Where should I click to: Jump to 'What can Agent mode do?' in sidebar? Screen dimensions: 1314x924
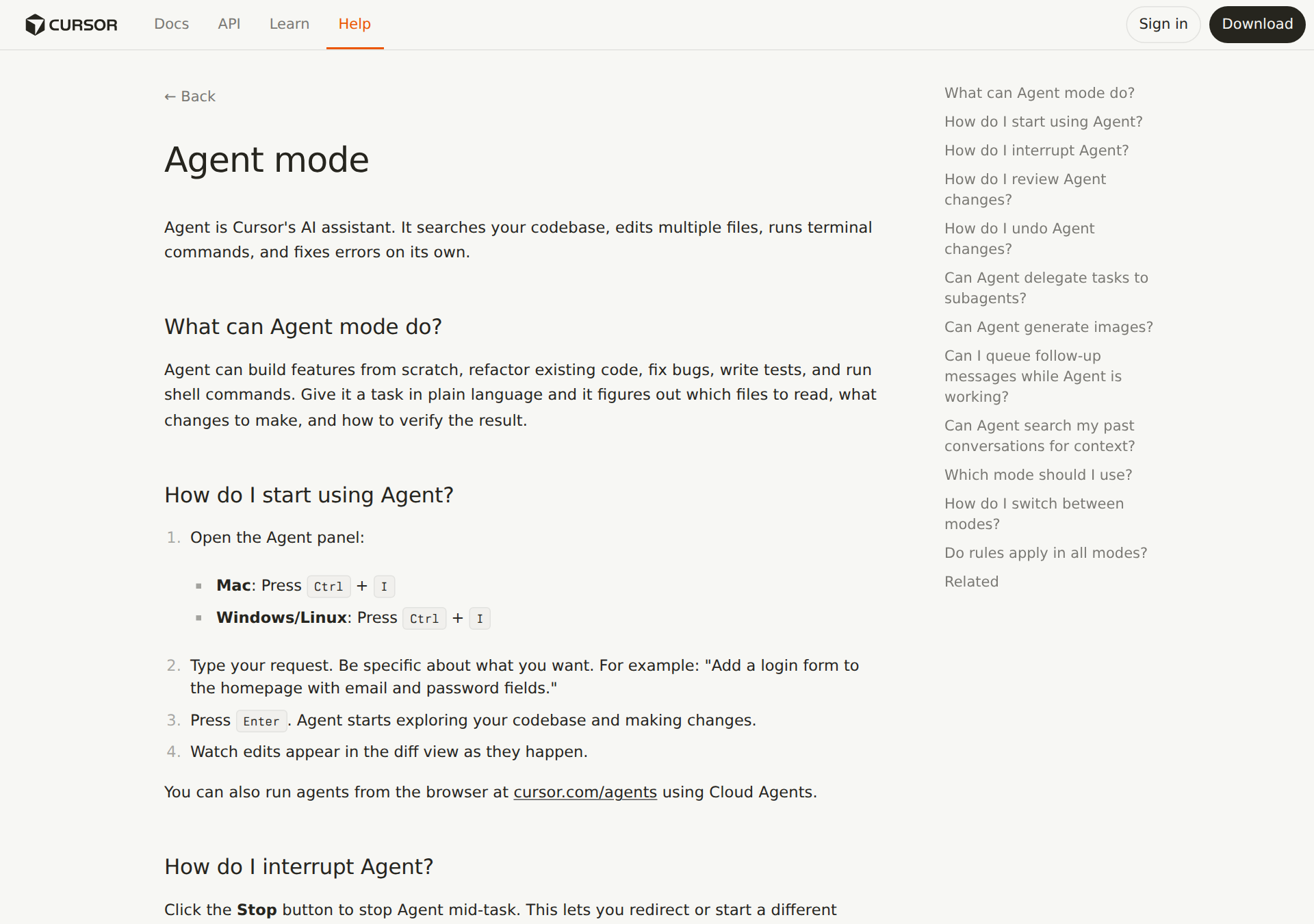pos(1040,93)
